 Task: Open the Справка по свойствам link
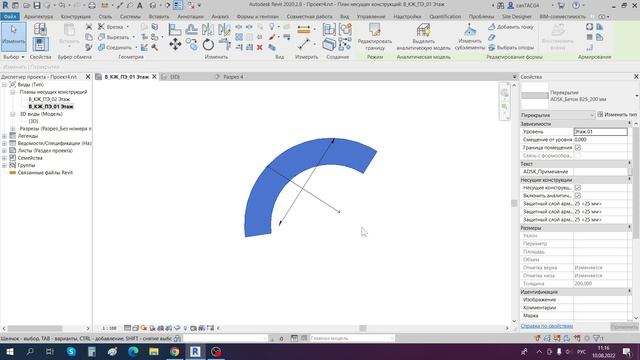[547, 326]
